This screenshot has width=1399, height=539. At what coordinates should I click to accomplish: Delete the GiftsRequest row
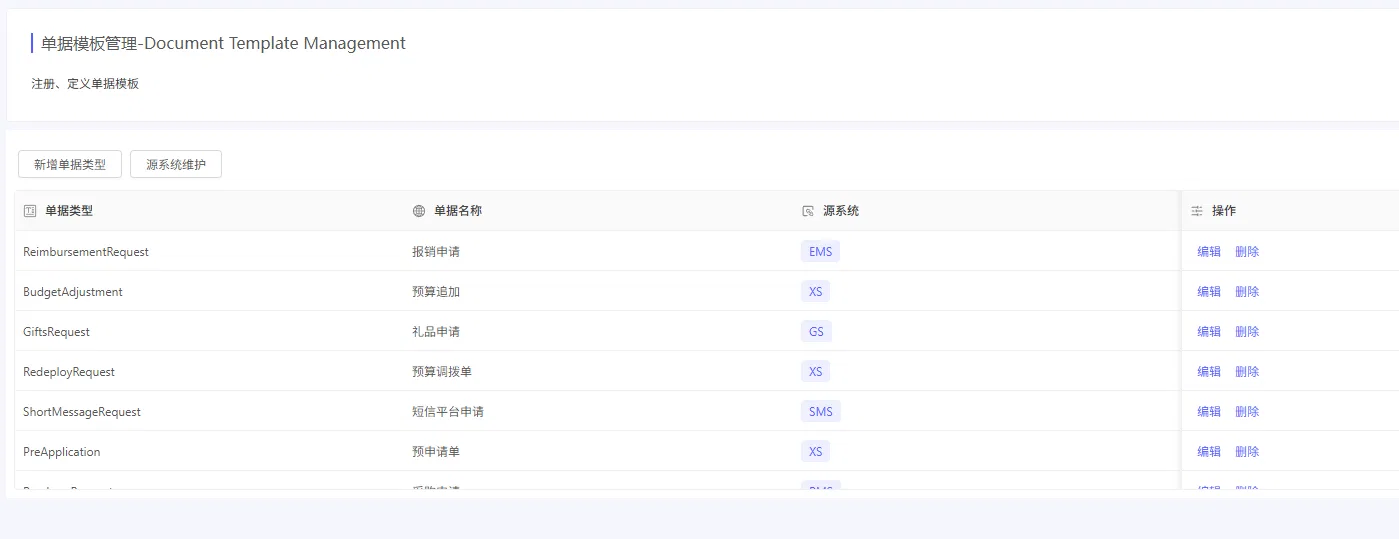[x=1247, y=332]
